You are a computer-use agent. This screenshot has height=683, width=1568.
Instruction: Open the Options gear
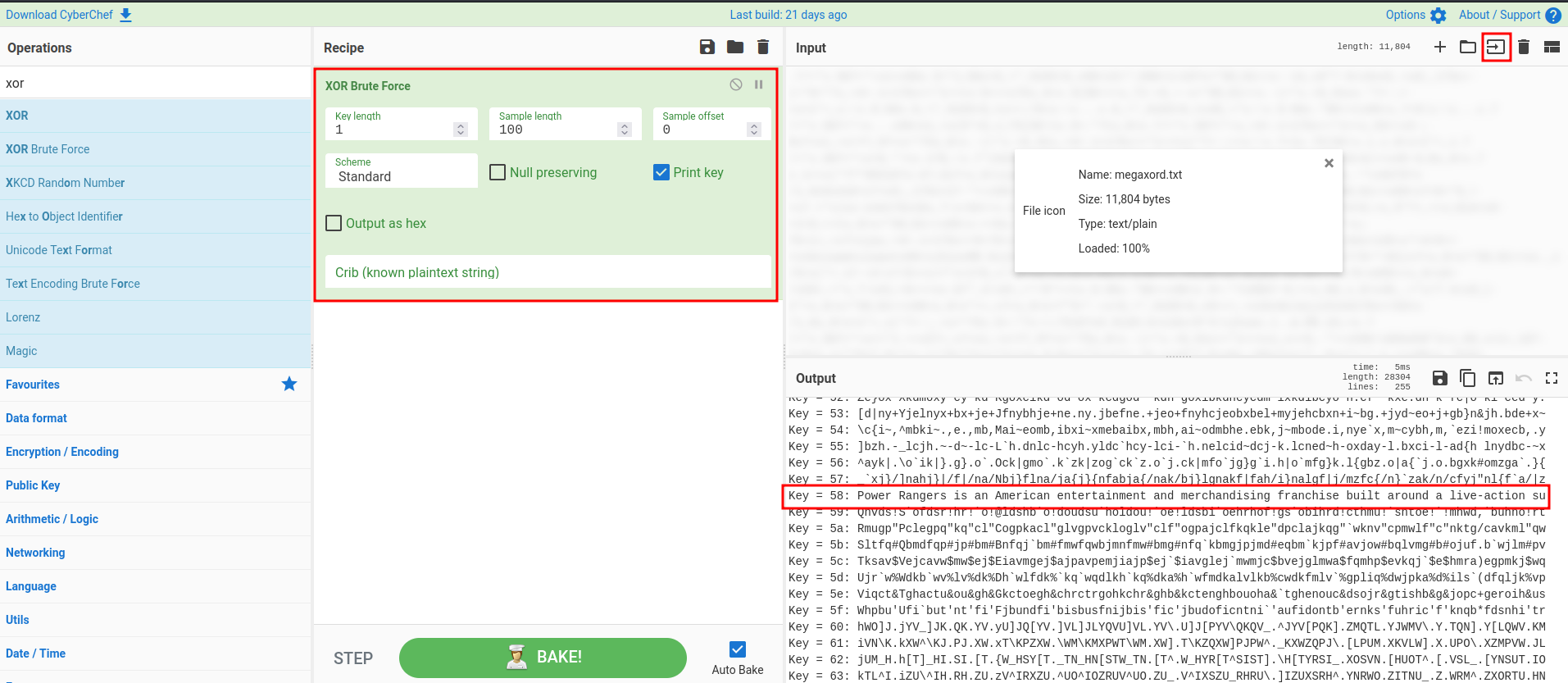[1438, 16]
